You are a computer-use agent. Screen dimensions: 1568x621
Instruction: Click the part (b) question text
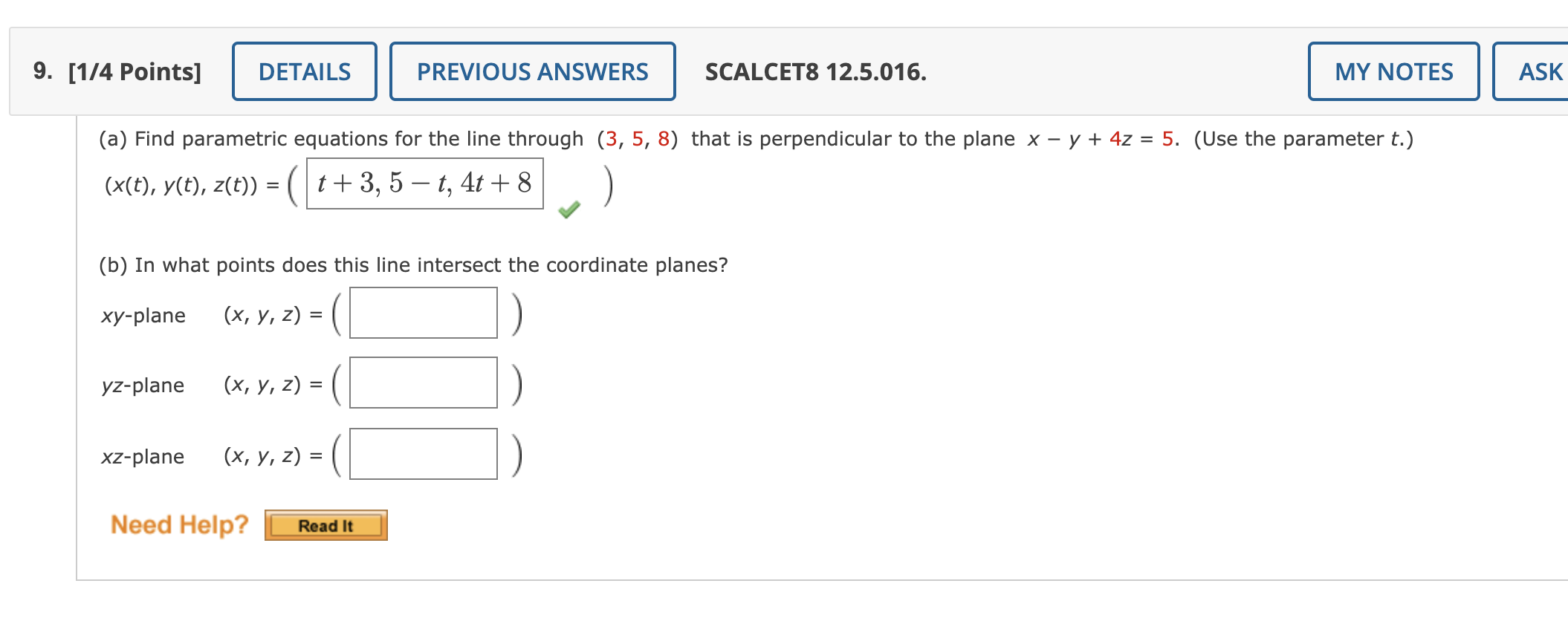click(411, 264)
